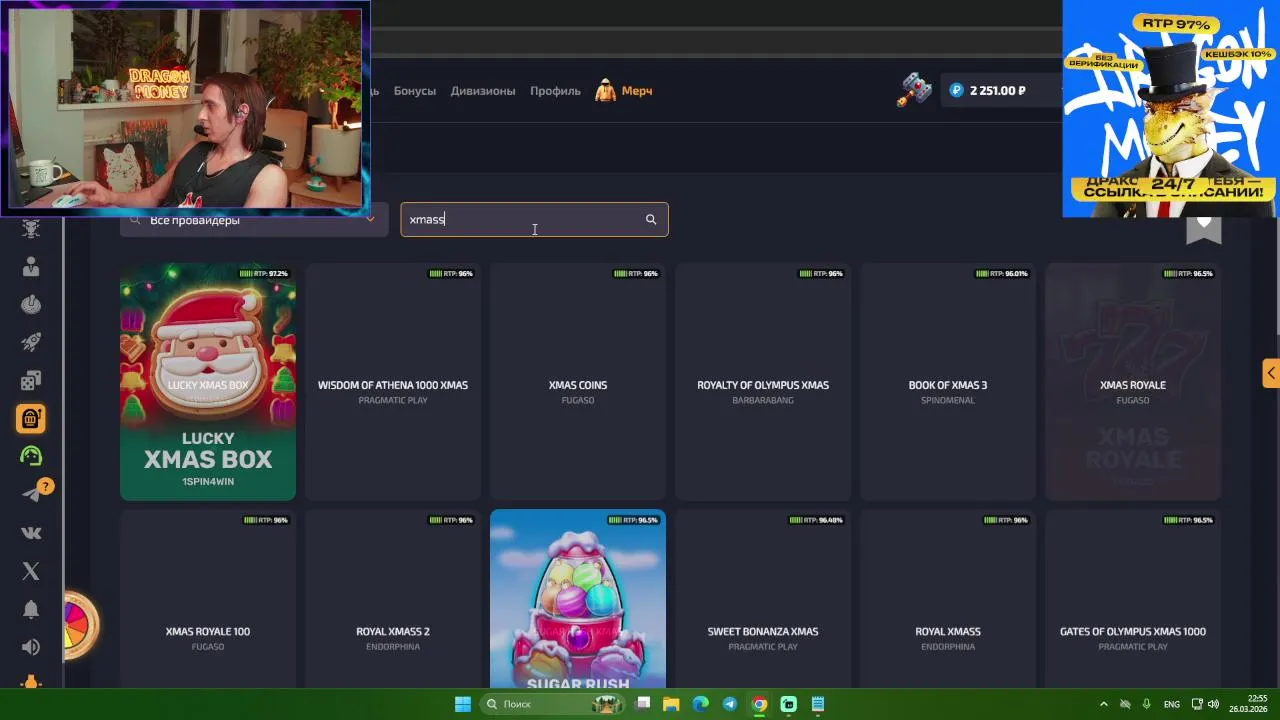Open the clock showing 22:55

1248,704
